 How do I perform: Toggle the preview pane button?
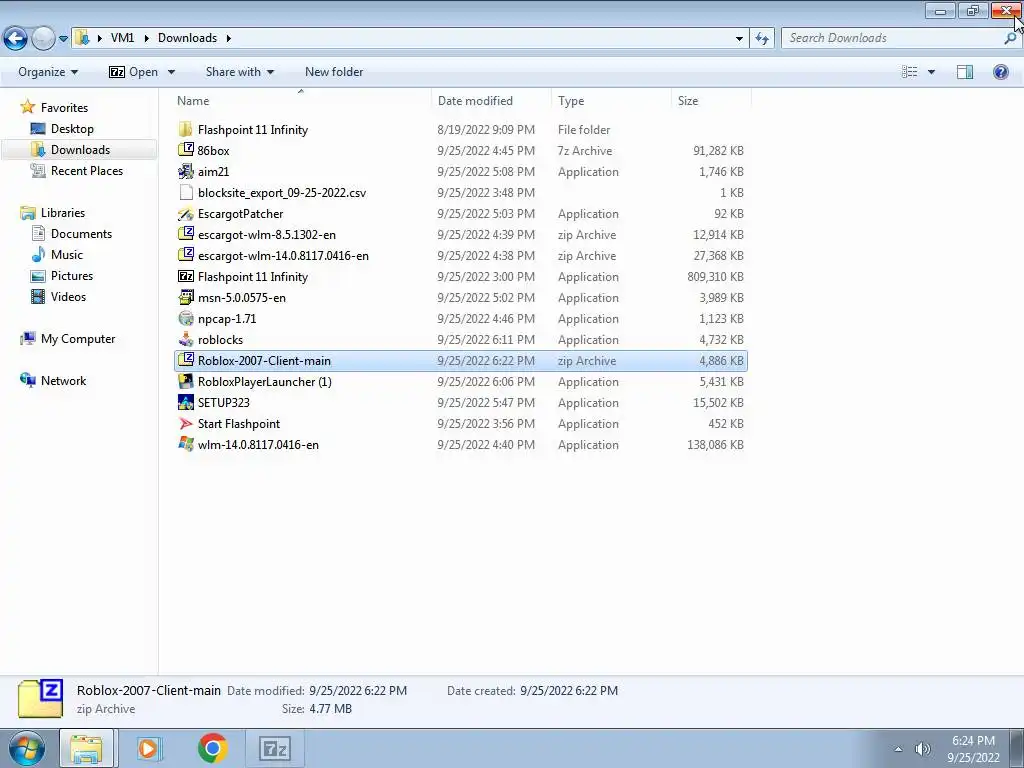tap(965, 72)
